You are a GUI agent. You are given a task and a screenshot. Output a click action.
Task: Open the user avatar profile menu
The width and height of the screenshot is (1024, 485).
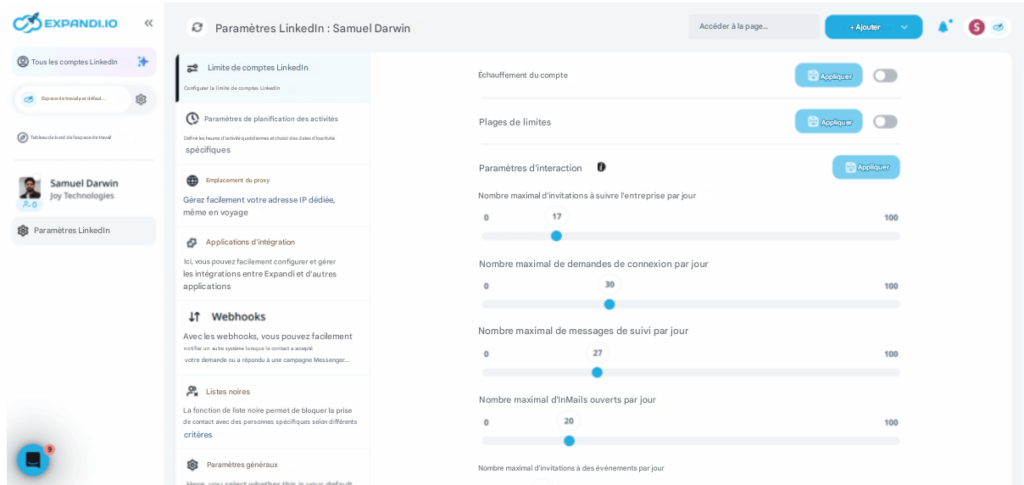point(976,27)
